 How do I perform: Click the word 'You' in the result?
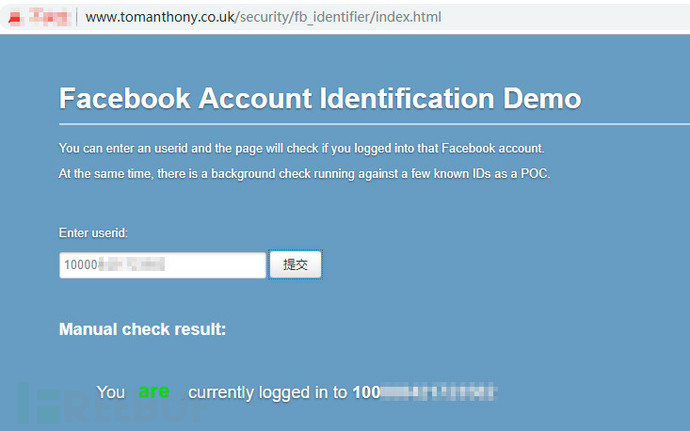click(111, 392)
